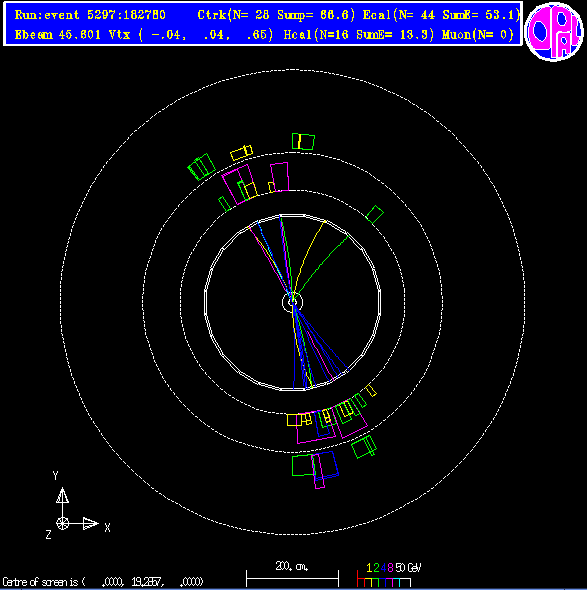The height and width of the screenshot is (590, 587).
Task: Click the small beam pipe circle at center
Action: [x=292, y=302]
